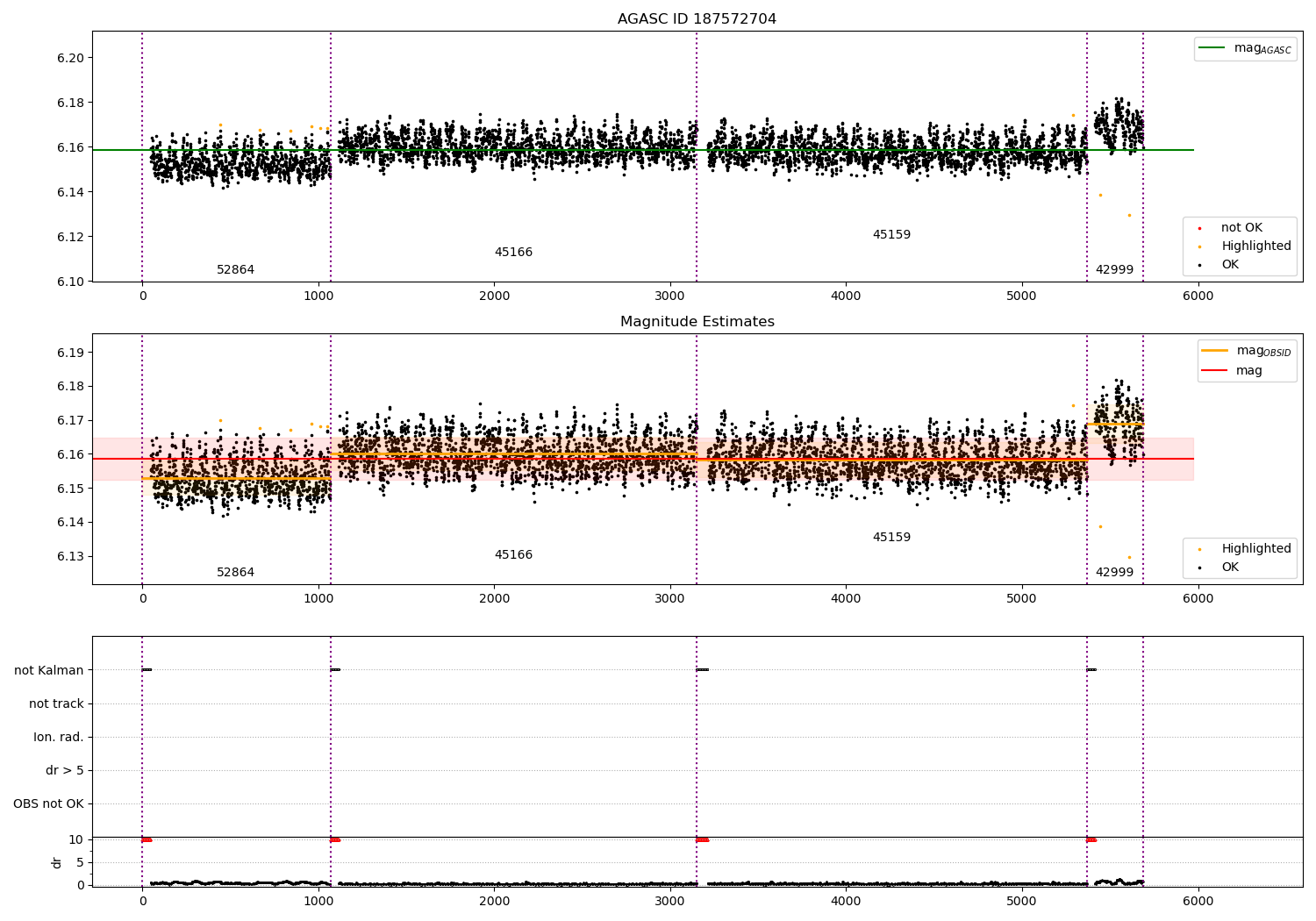Click the Magnitude Estimates subplot title
This screenshot has height=921, width=1316.
click(697, 322)
